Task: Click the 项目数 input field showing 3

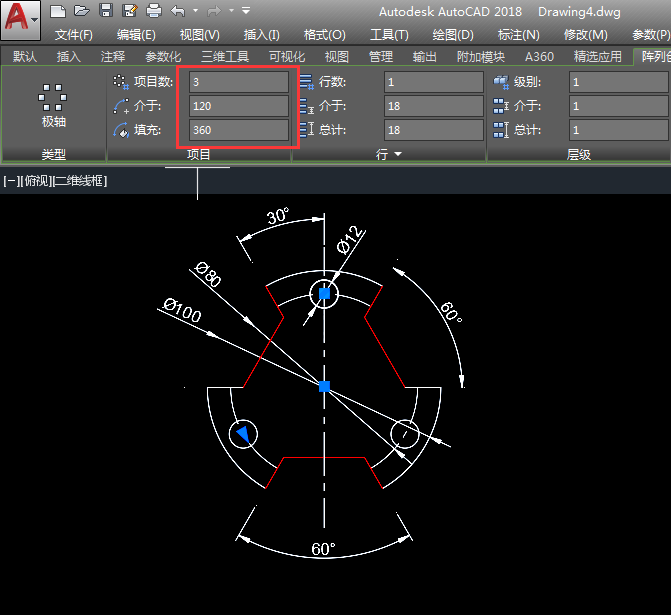Action: [x=239, y=82]
